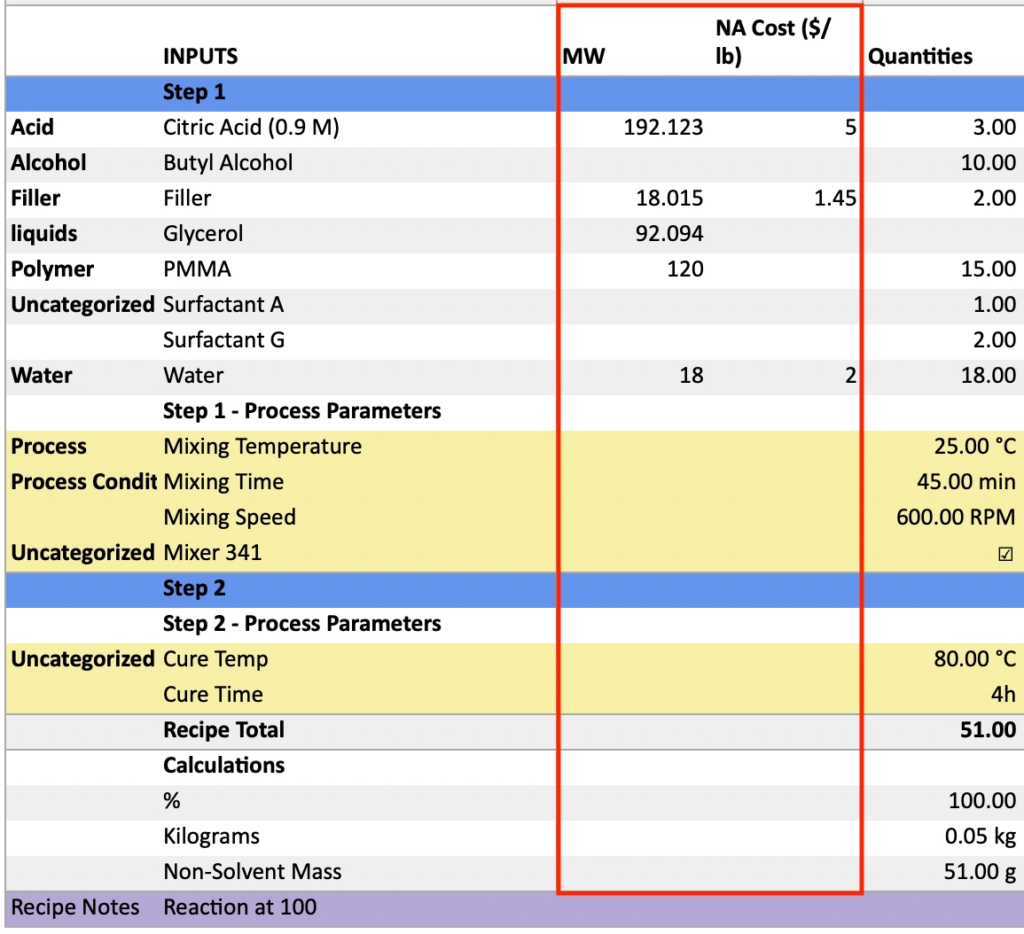Select the INPUTS column header
Viewport: 1024px width, 934px height.
200,57
